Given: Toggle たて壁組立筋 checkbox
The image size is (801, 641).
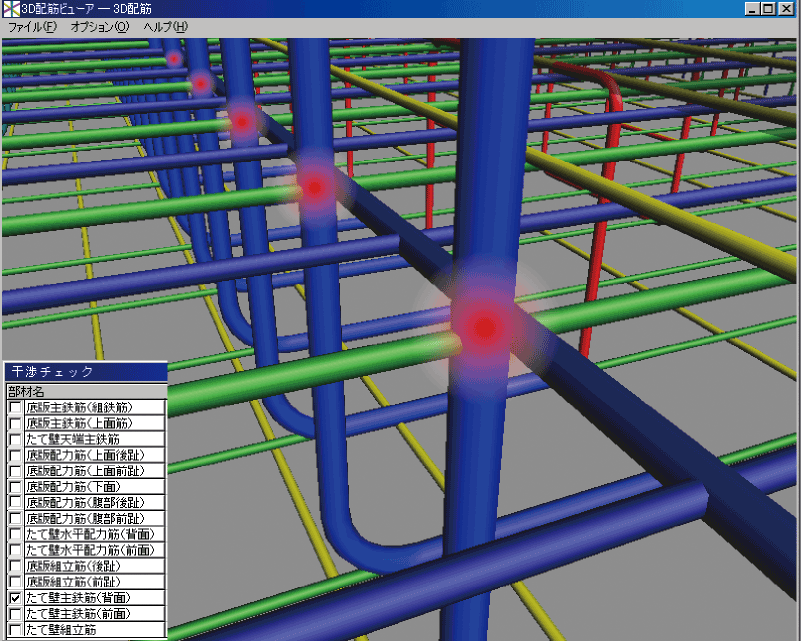Looking at the screenshot, I should coord(15,630).
